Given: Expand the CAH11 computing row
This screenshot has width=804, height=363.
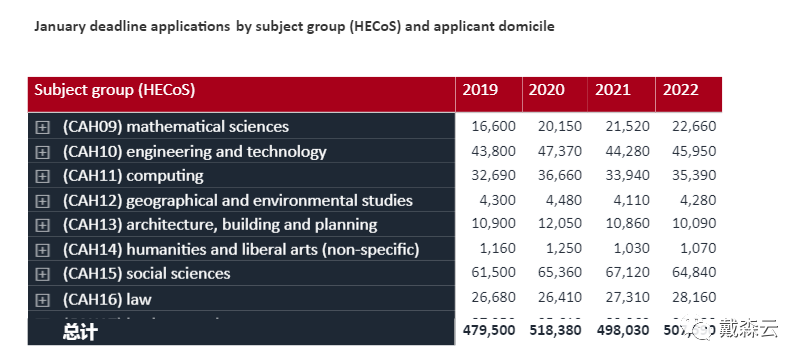Looking at the screenshot, I should pyautogui.click(x=42, y=176).
